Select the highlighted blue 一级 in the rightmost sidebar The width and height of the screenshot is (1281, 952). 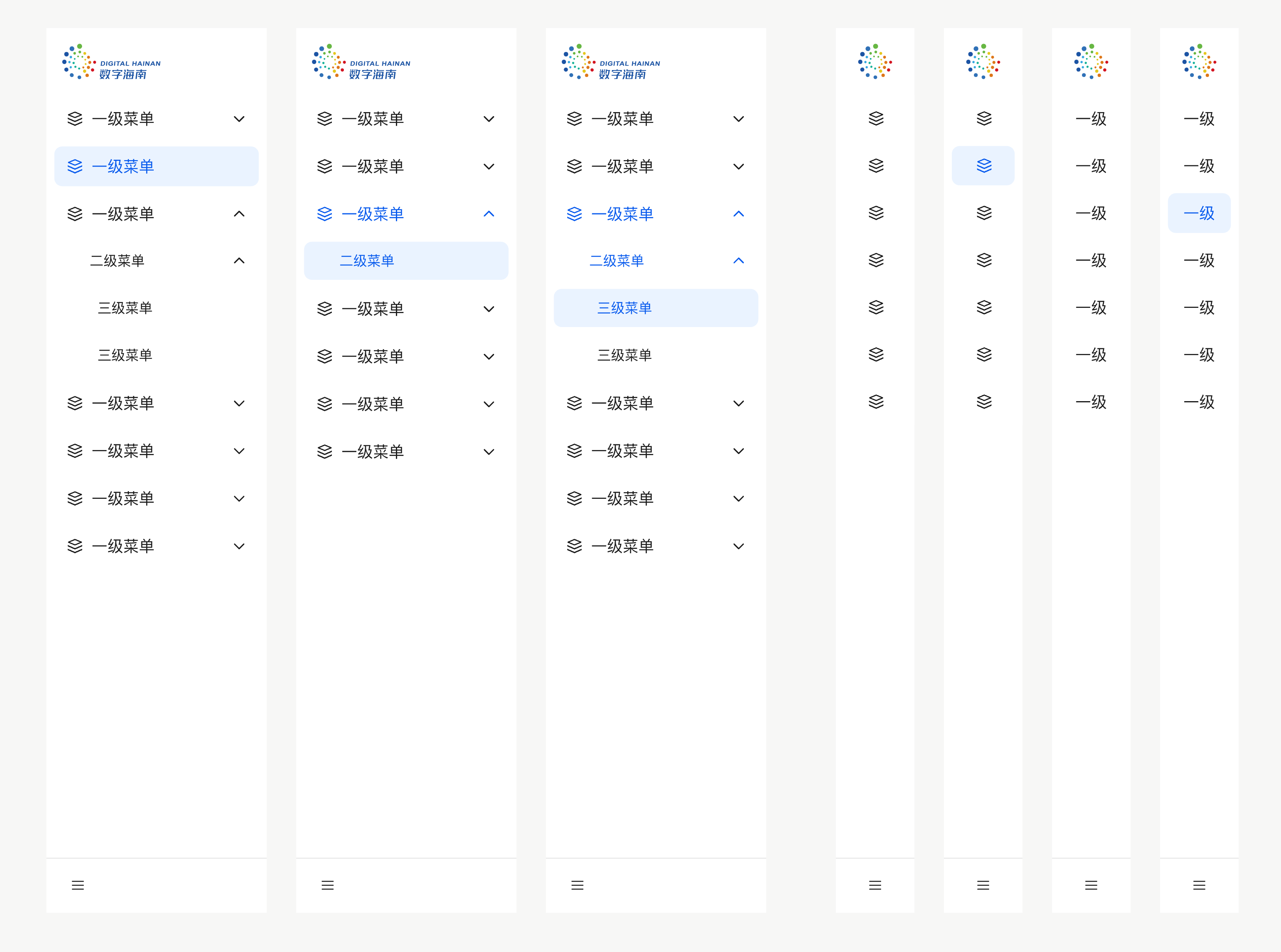click(1199, 213)
